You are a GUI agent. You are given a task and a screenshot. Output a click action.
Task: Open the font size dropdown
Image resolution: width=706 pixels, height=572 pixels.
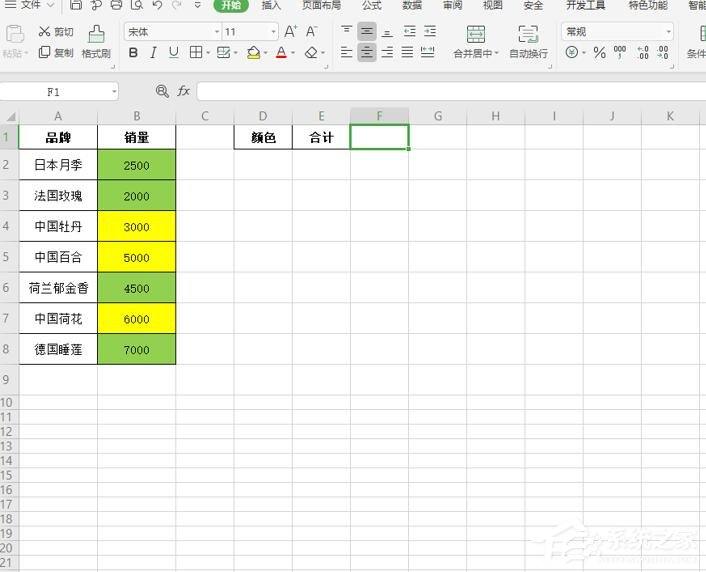coord(273,32)
